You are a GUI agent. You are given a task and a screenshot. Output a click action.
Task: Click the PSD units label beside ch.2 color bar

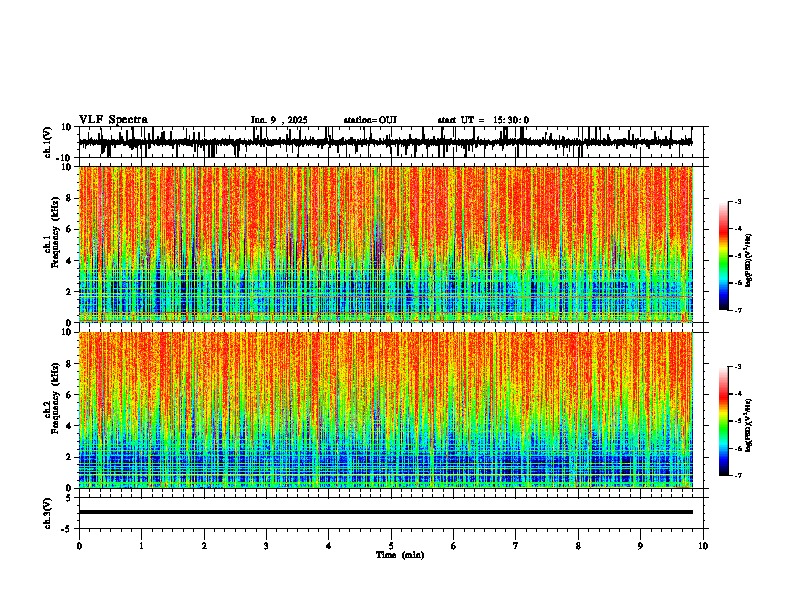749,425
